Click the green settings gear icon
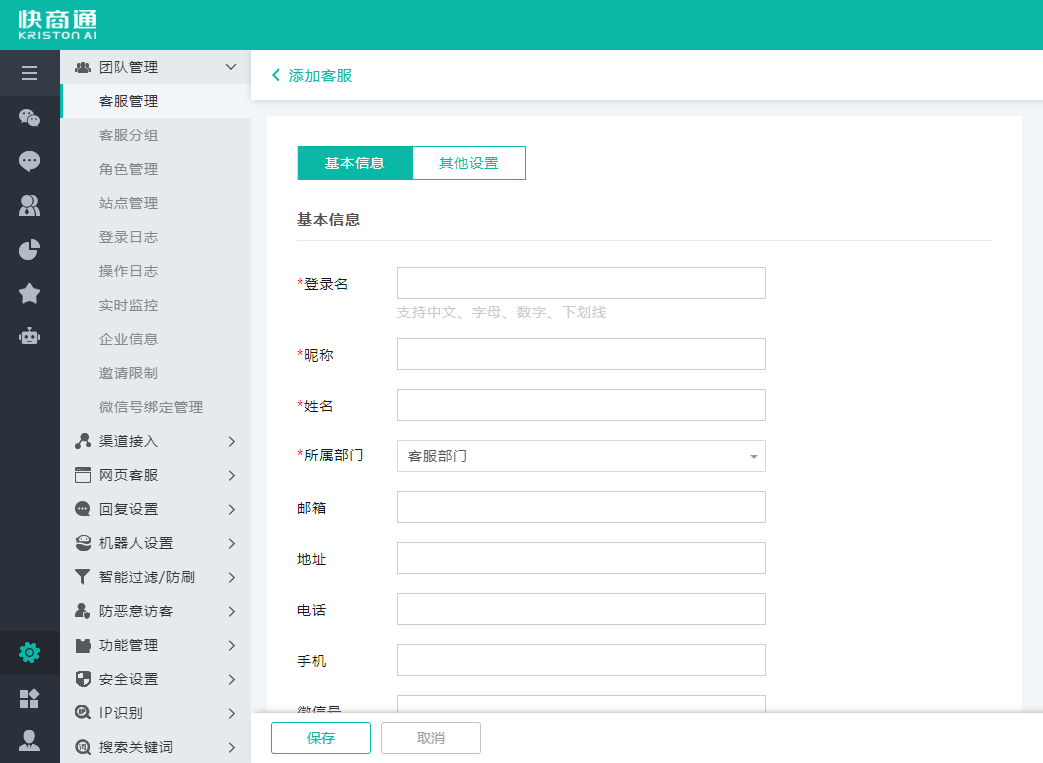 click(x=29, y=653)
